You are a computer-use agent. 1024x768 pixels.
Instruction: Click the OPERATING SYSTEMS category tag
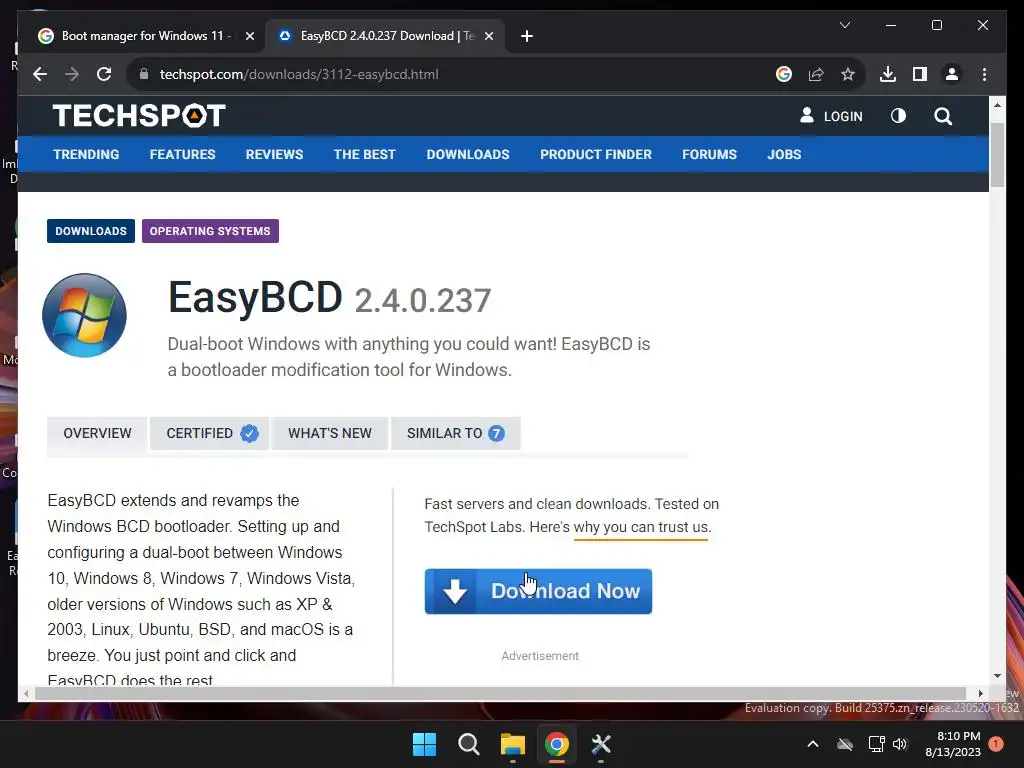point(210,231)
